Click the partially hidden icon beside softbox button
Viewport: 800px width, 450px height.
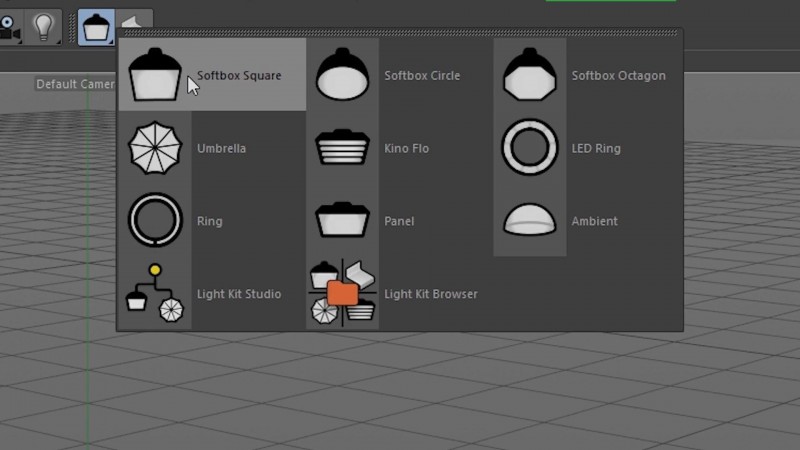[x=134, y=20]
